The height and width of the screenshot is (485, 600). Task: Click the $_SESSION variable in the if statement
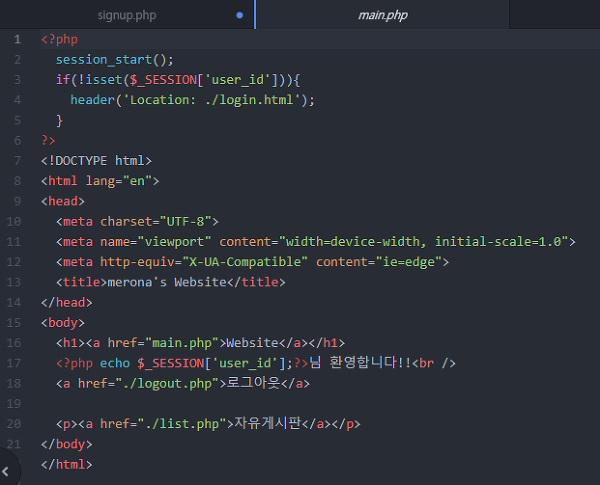point(163,80)
